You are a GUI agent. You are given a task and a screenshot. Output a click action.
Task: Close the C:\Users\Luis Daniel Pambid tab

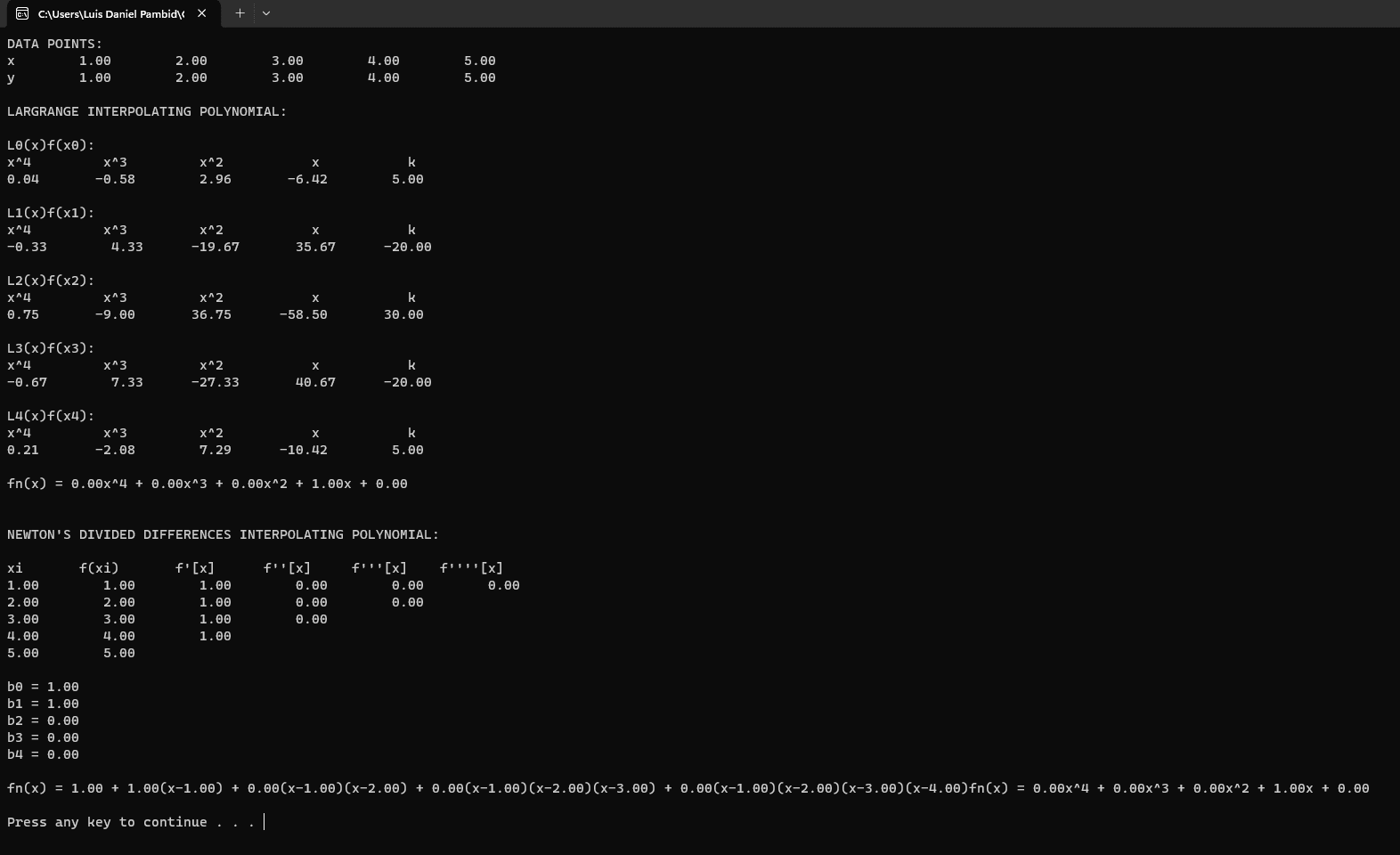click(202, 13)
